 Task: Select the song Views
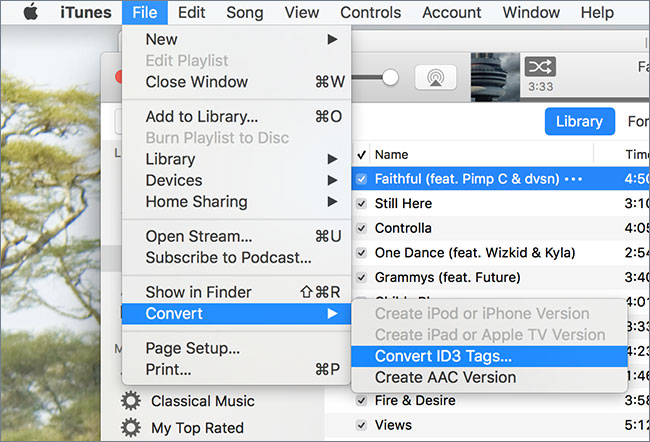(393, 425)
